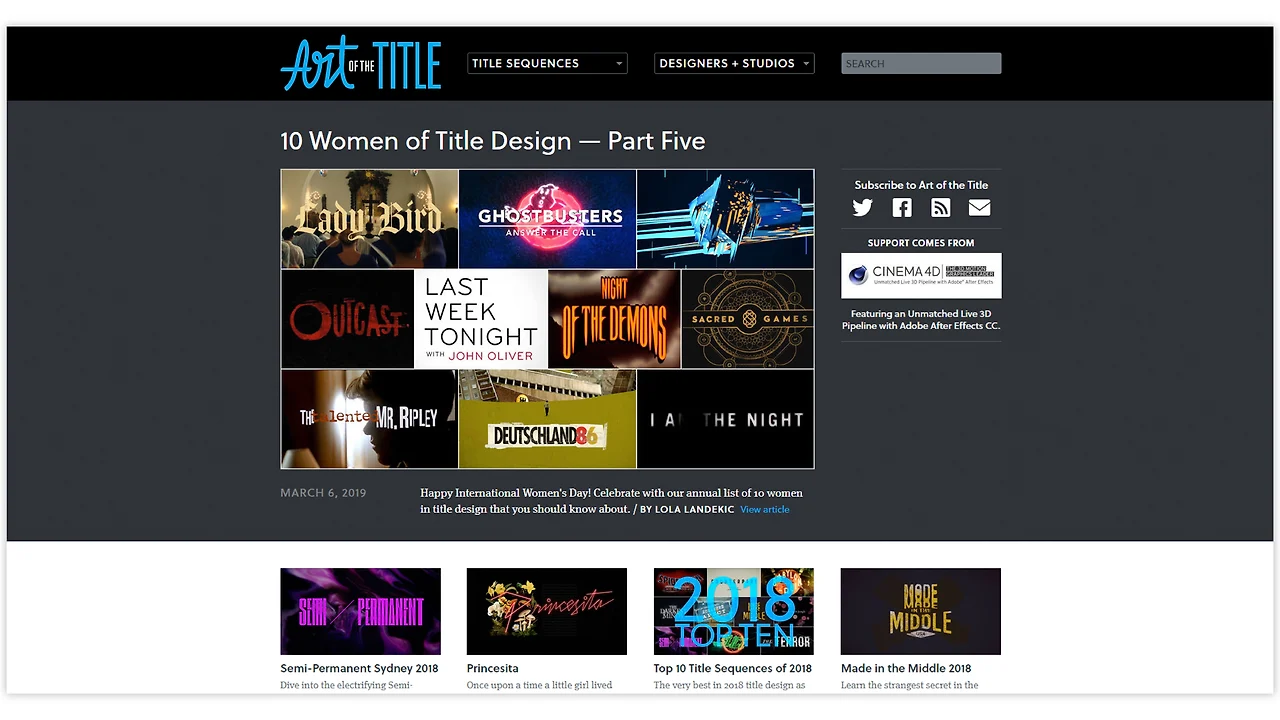Screen dimensions: 1280x720
Task: Open the Made in the Middle thumbnail
Action: (921, 611)
